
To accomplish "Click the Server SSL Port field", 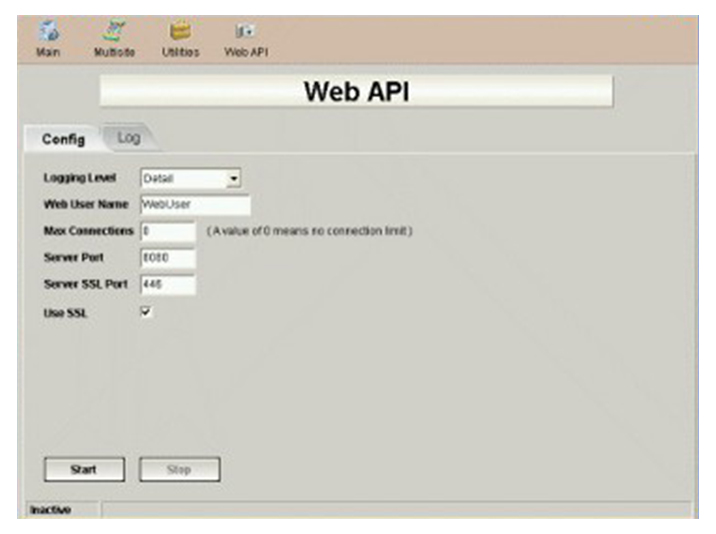I will (x=167, y=285).
